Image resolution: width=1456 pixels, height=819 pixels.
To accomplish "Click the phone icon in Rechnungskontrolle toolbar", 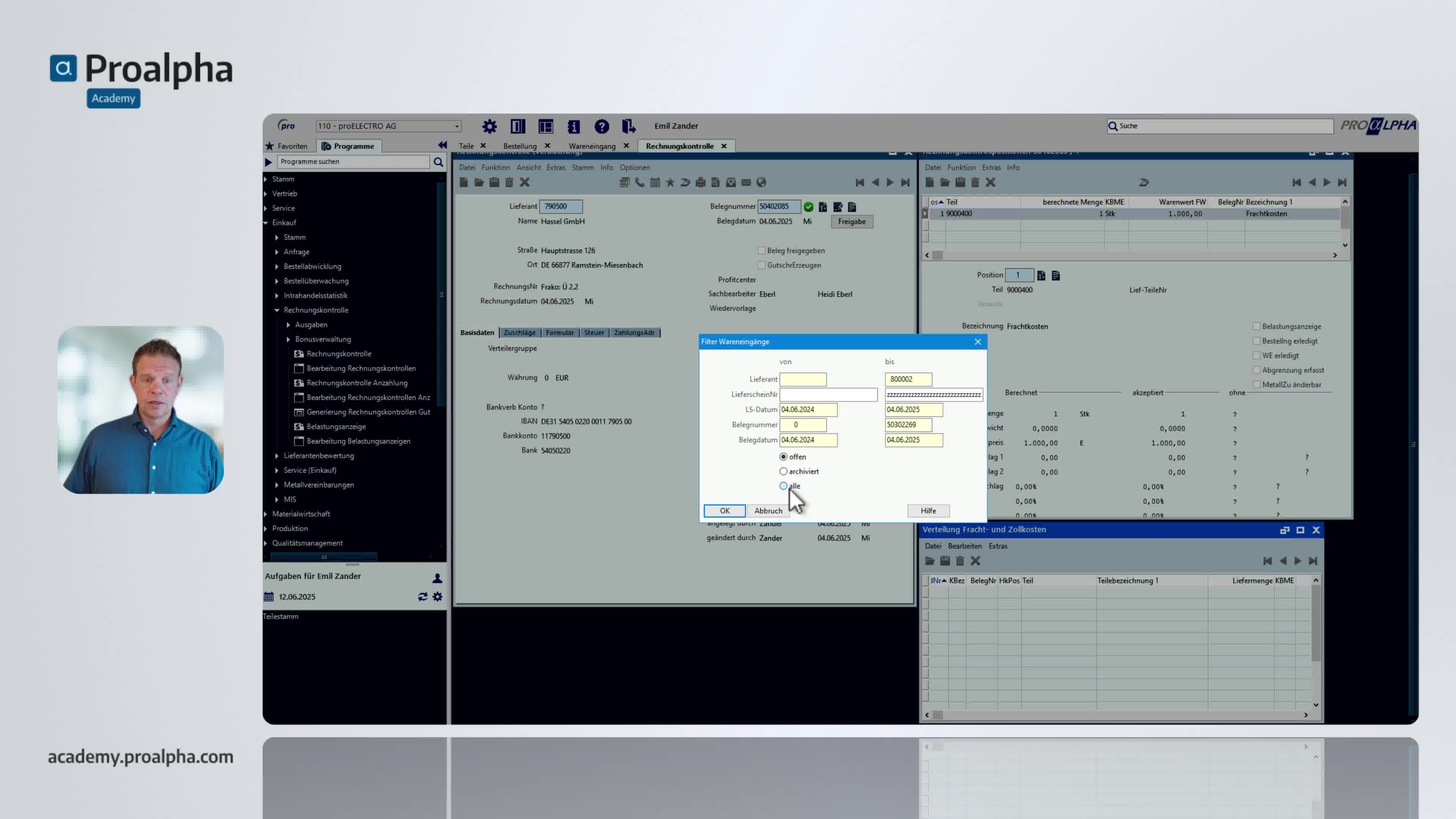I will point(639,182).
